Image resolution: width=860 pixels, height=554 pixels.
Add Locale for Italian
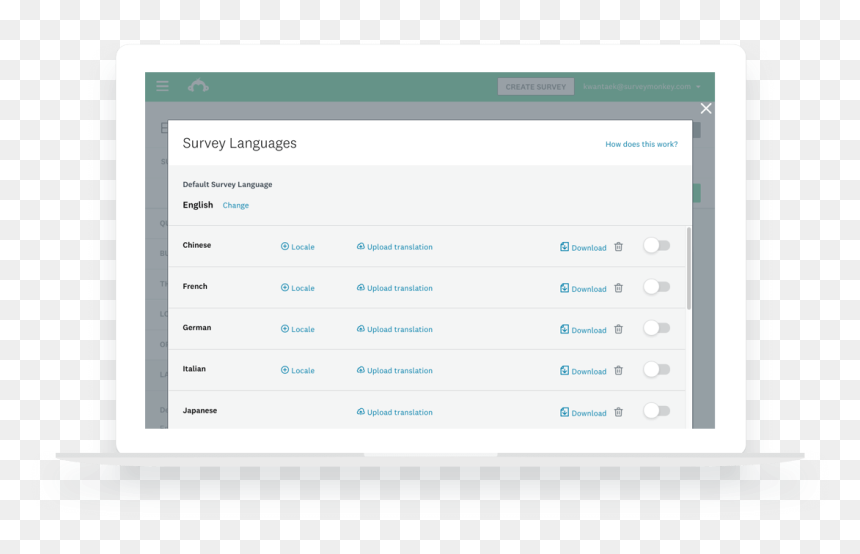[298, 370]
